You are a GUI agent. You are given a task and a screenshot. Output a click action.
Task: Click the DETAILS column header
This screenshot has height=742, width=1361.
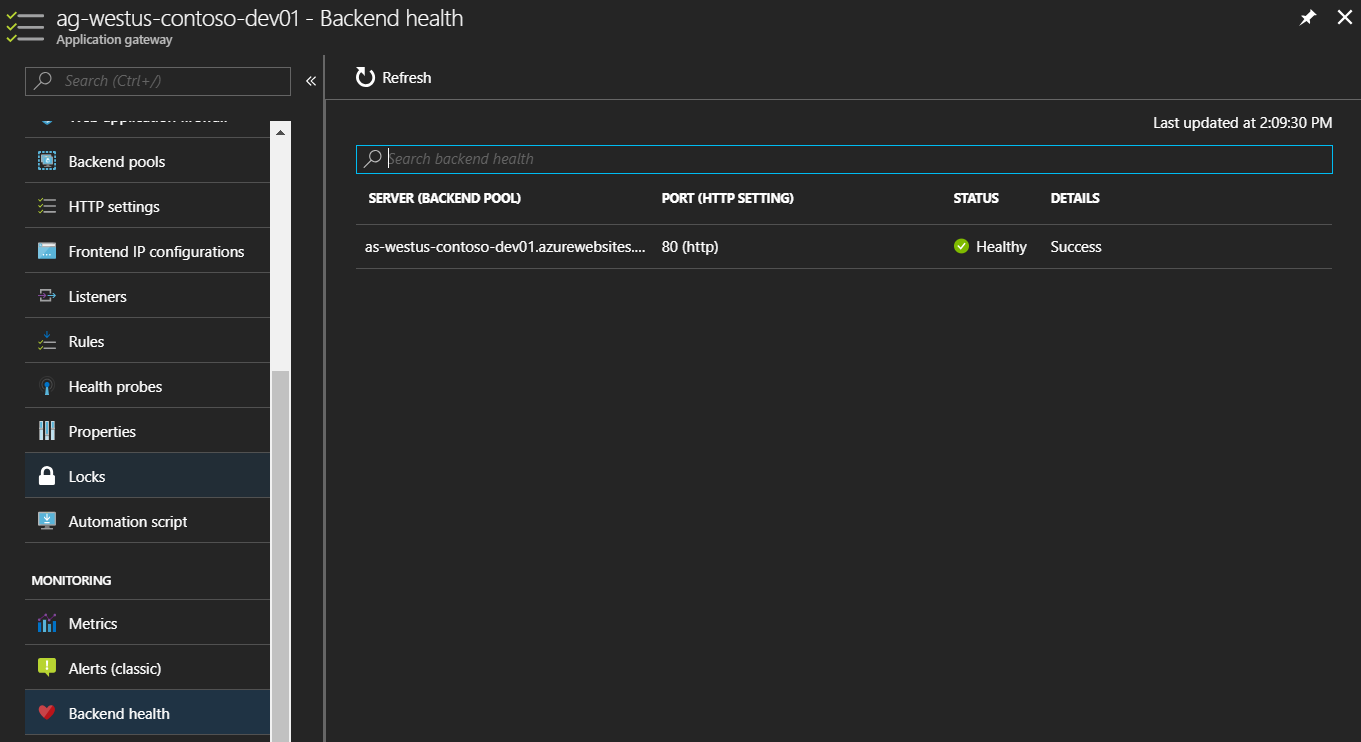[1075, 198]
